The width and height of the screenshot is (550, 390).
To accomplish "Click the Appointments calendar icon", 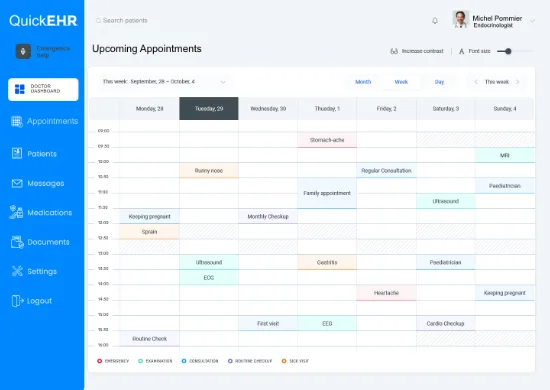I will [x=16, y=121].
